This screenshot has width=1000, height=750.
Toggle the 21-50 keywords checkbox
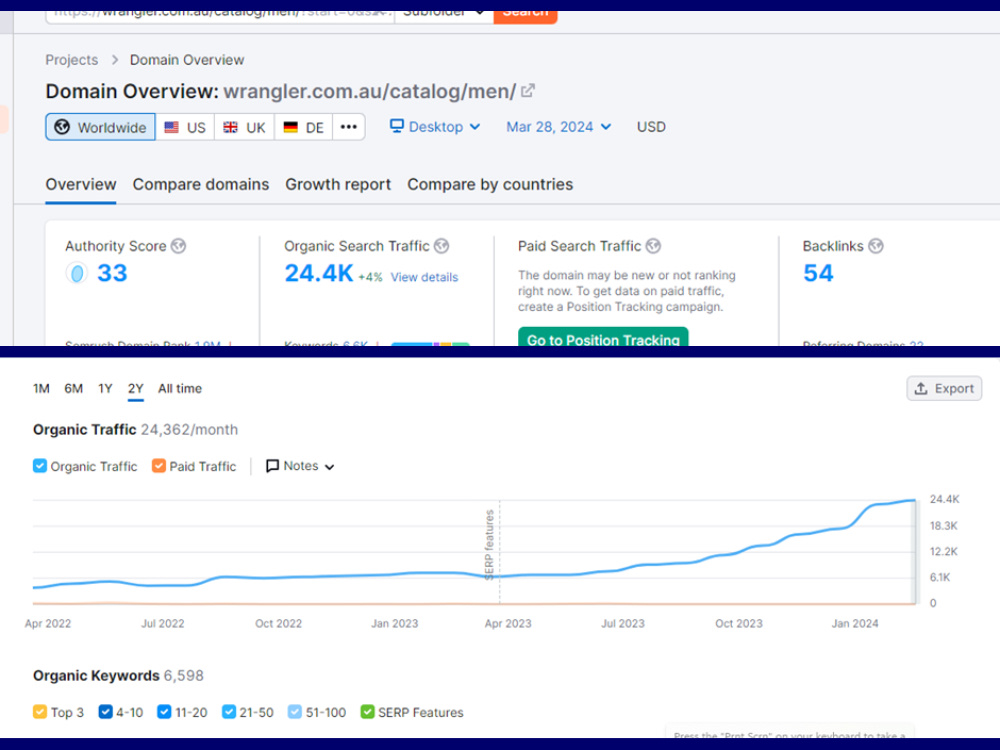pos(229,712)
